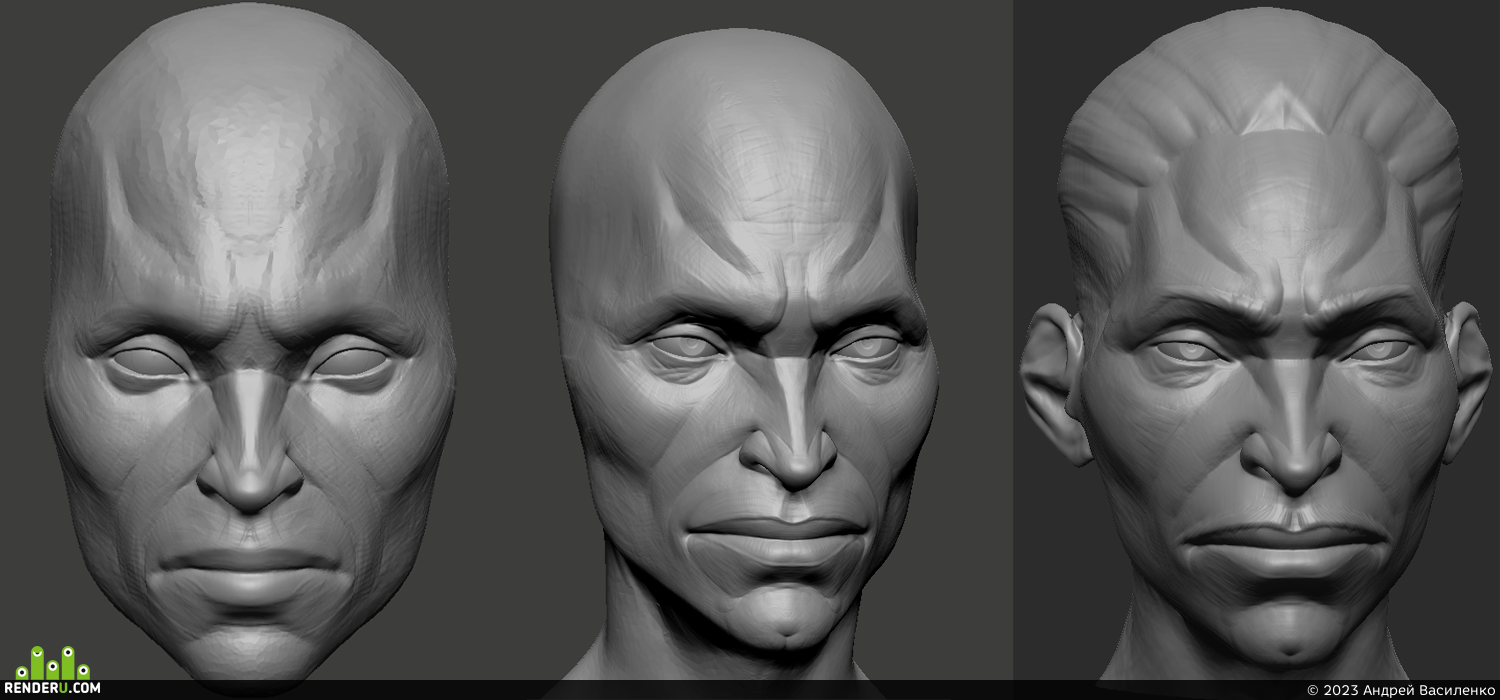Click the green RenderU mascot logo
Viewport: 1500px width, 700px height.
52,663
